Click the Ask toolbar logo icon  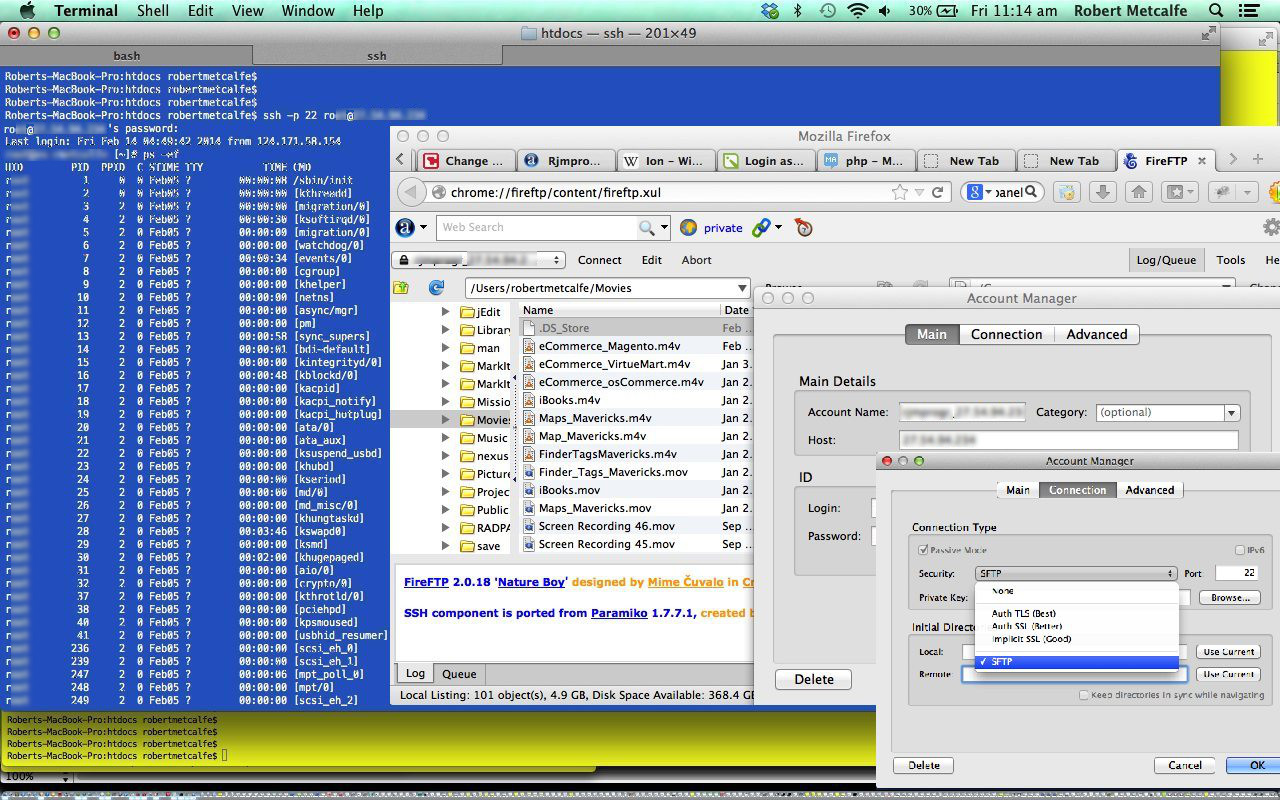pyautogui.click(x=405, y=228)
